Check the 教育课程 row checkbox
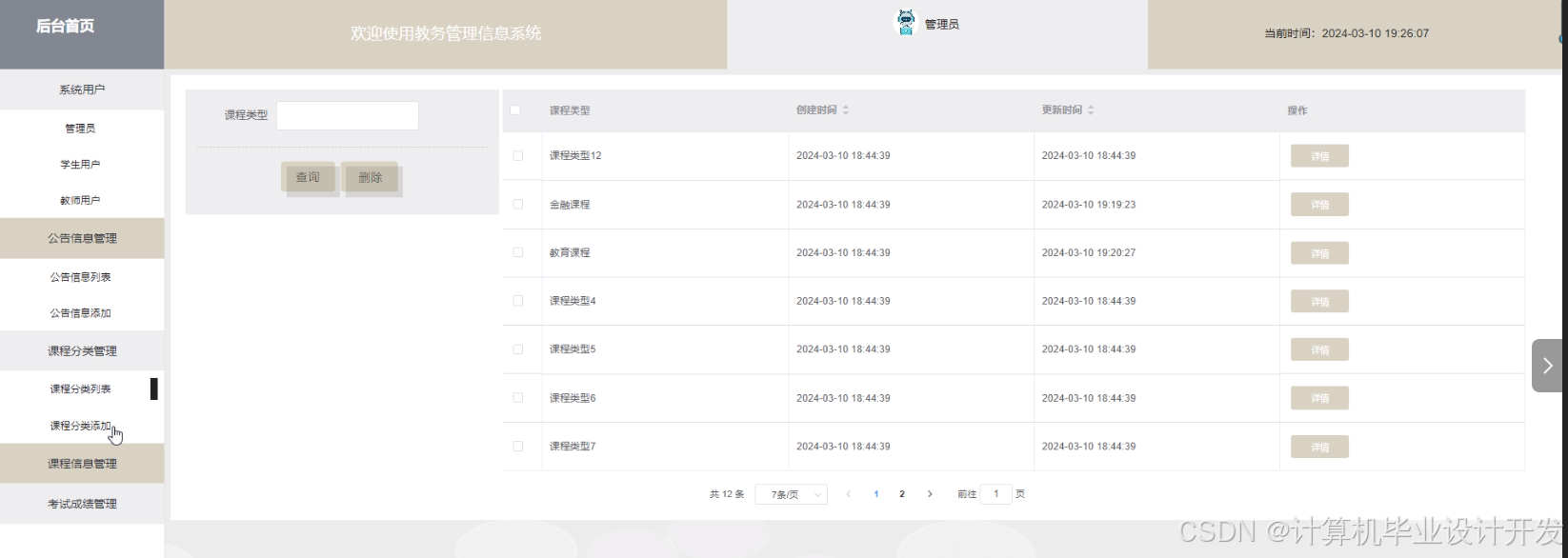Screen dimensions: 1568x558 (x=518, y=252)
